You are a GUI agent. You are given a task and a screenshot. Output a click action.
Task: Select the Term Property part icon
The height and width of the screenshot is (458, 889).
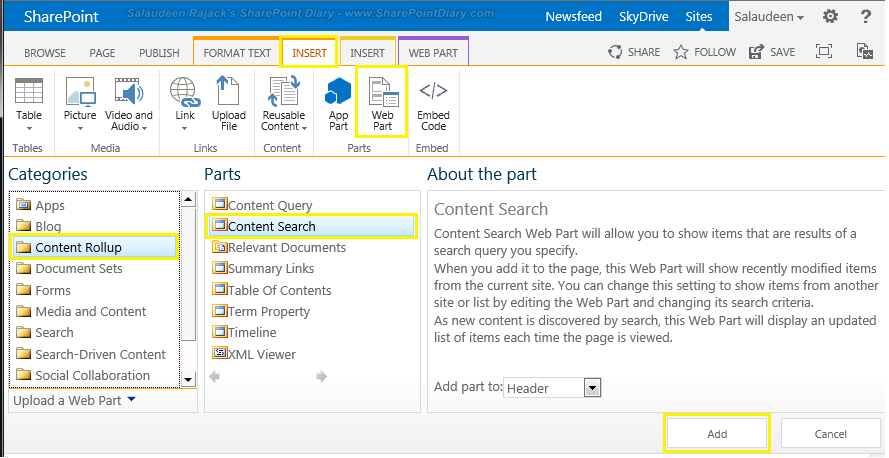(219, 311)
